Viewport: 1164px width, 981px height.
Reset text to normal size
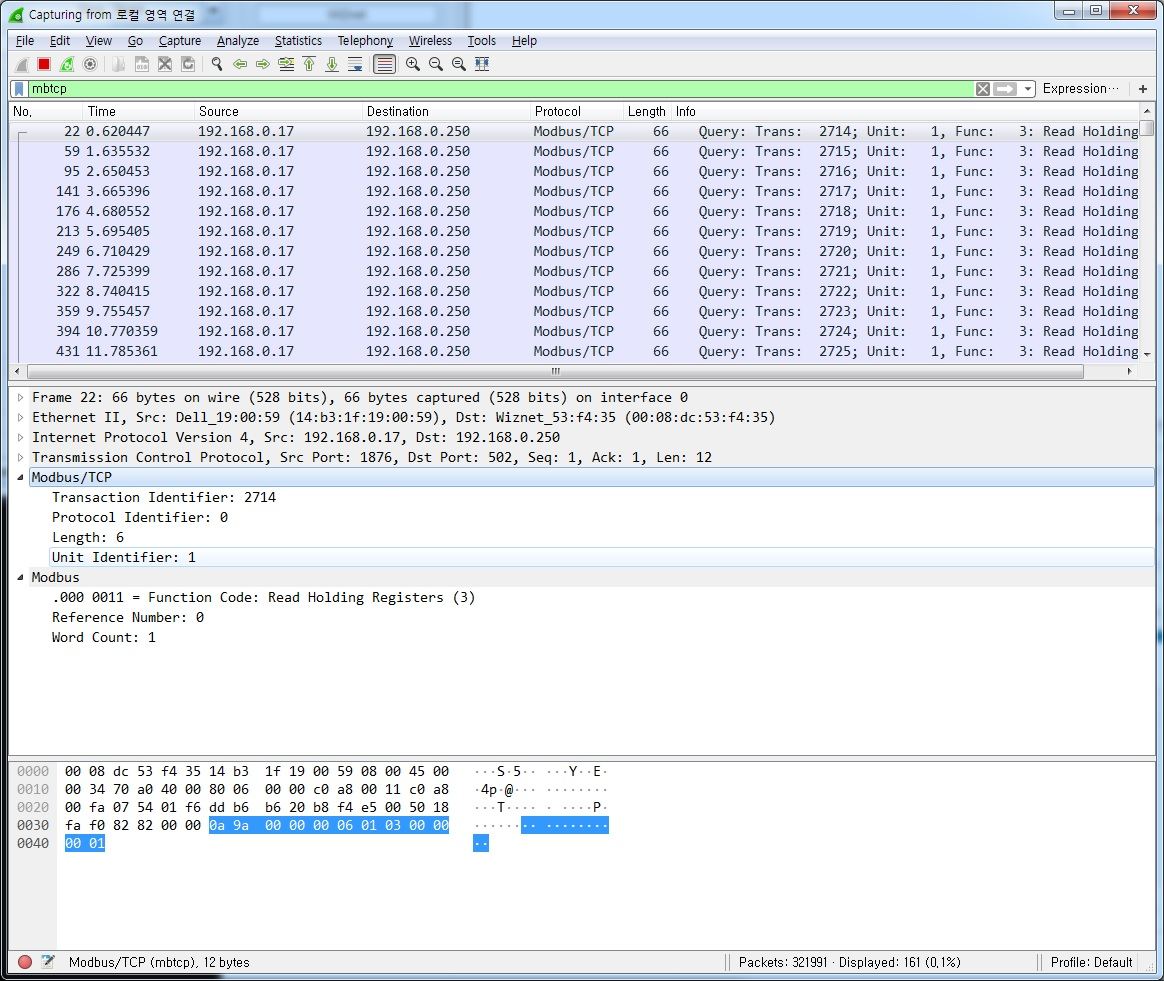(459, 65)
